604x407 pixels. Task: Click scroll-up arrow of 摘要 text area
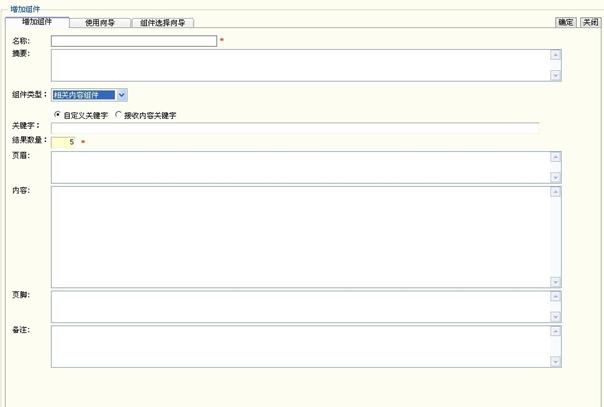pyautogui.click(x=555, y=55)
